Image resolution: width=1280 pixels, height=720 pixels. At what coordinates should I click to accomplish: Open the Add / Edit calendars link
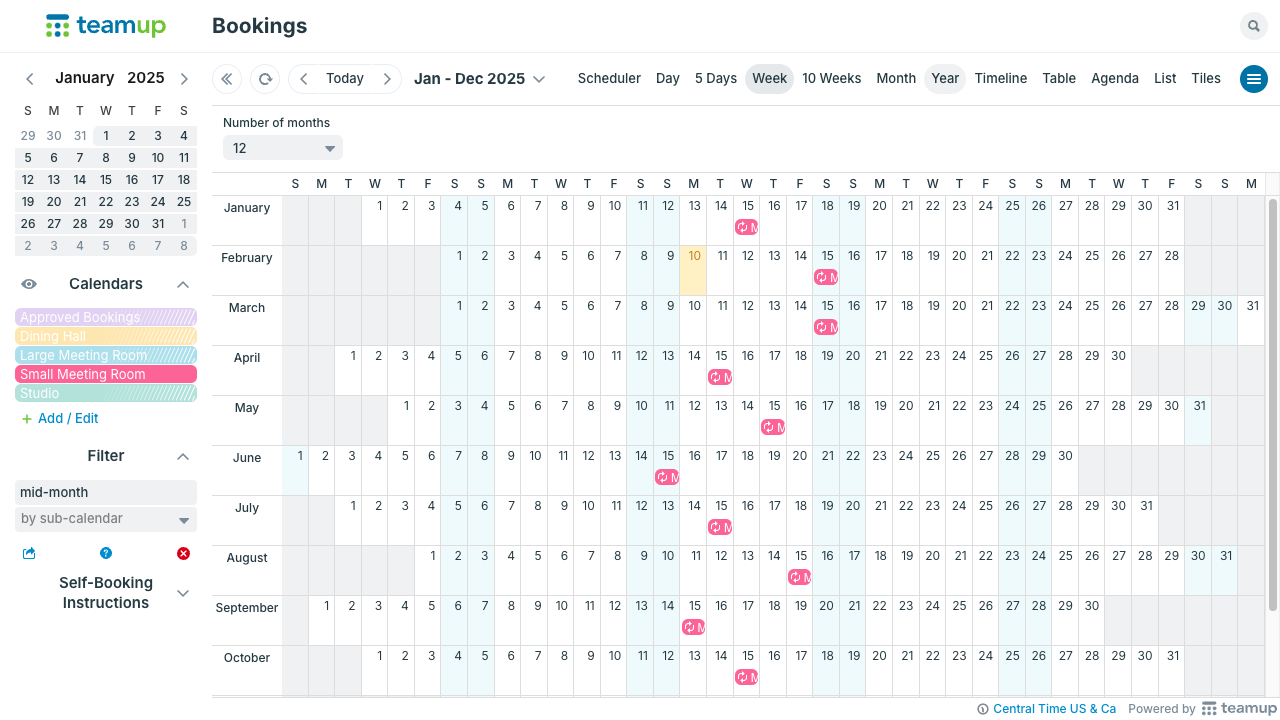[x=68, y=419]
